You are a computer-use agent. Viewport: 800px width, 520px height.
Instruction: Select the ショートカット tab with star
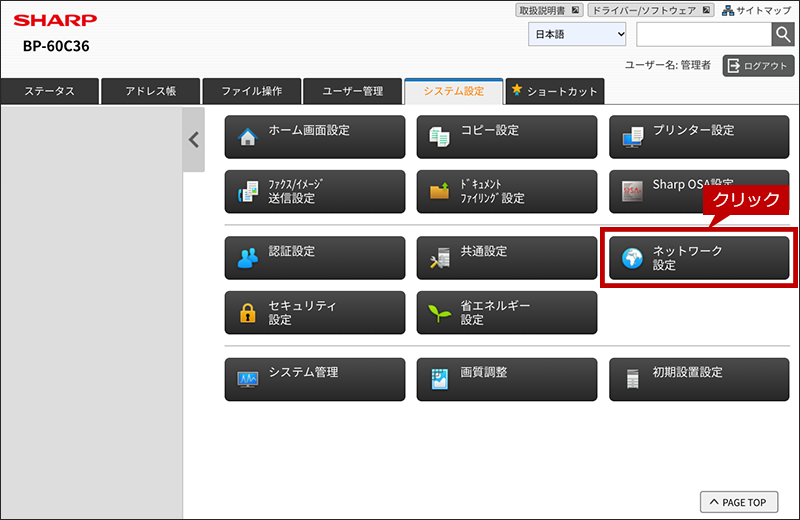(555, 91)
